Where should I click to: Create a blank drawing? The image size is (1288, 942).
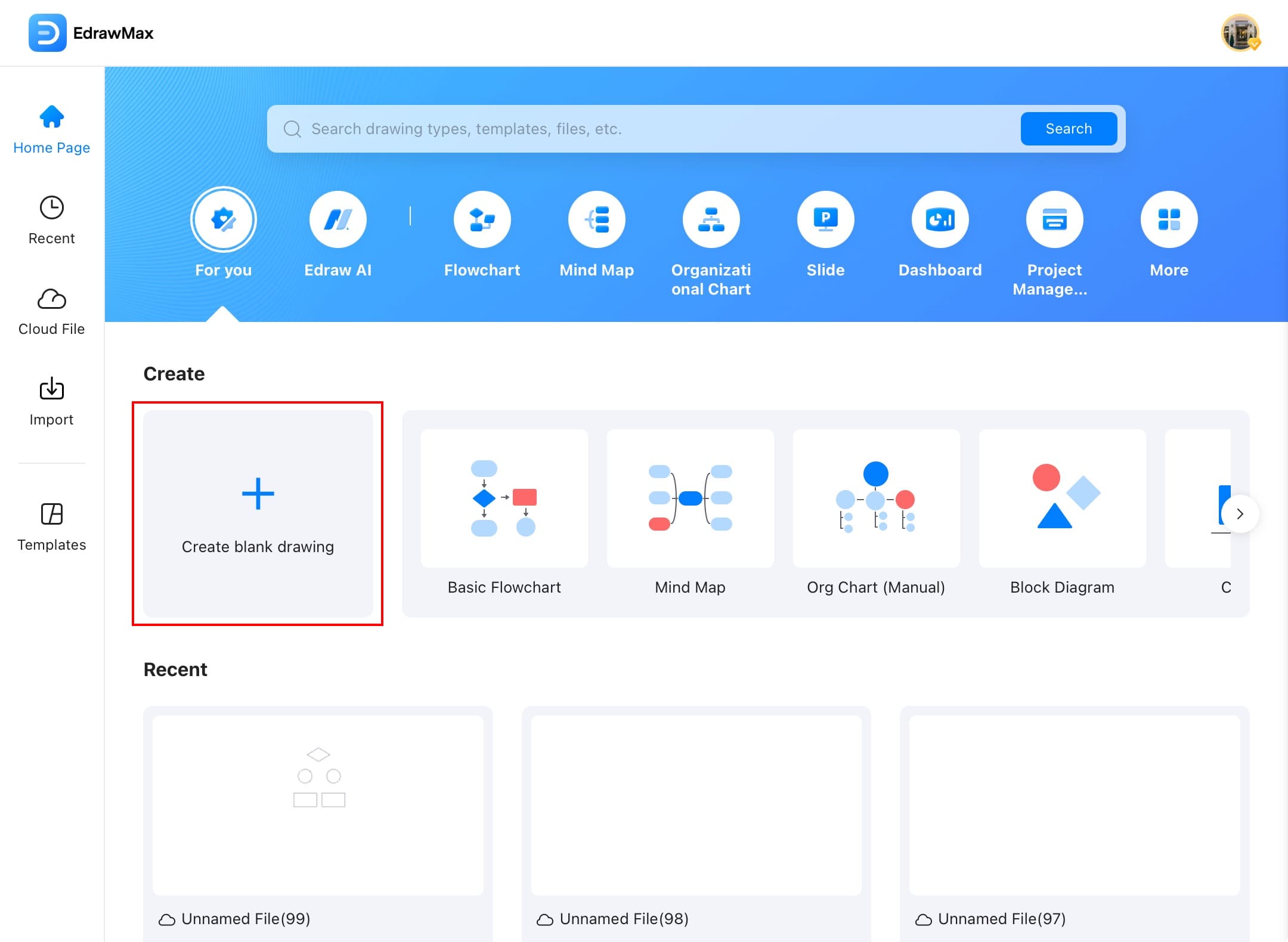258,513
